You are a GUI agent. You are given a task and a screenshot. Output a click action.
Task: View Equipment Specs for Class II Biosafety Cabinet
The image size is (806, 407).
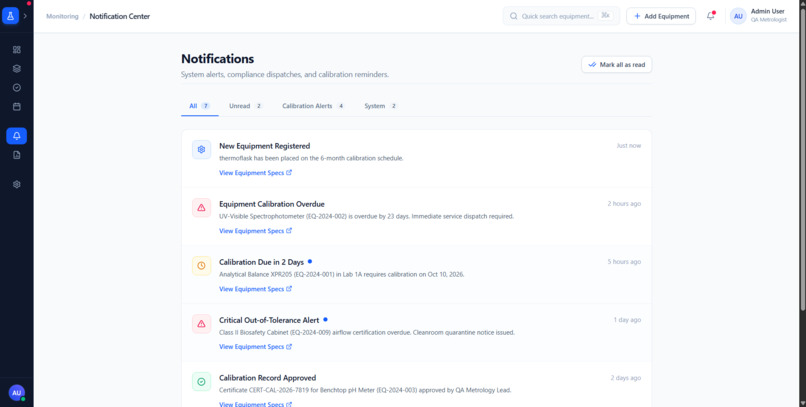[x=255, y=347]
